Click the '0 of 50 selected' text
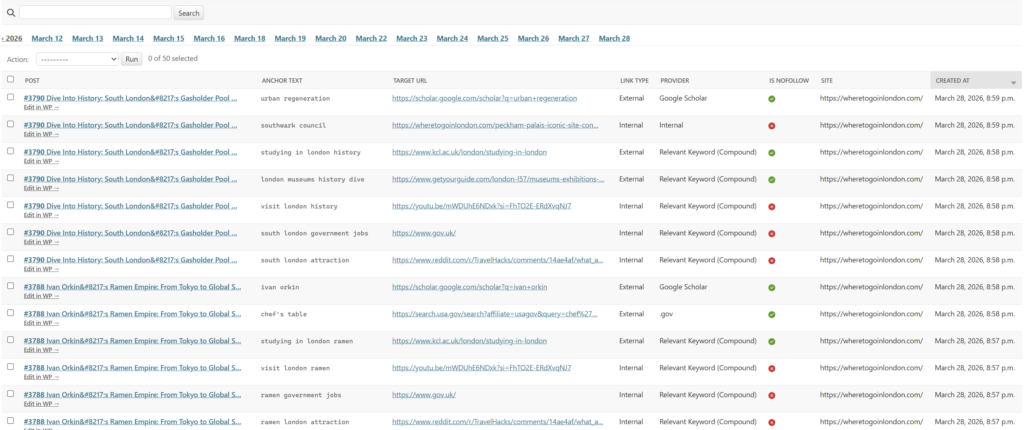Screen dimensions: 1024x430 tap(172, 59)
